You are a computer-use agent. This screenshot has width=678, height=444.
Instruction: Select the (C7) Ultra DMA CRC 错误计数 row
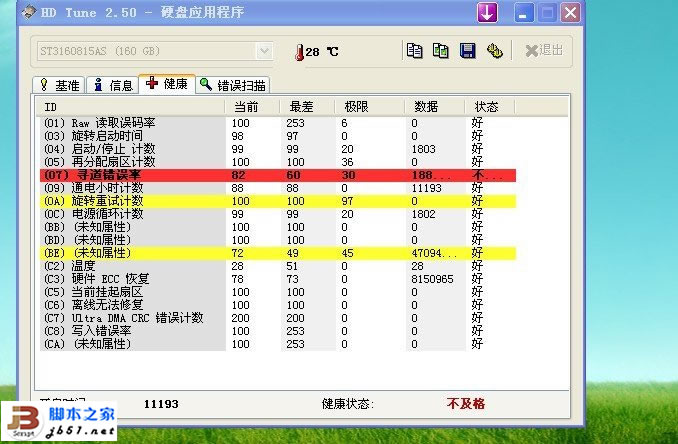(x=278, y=318)
